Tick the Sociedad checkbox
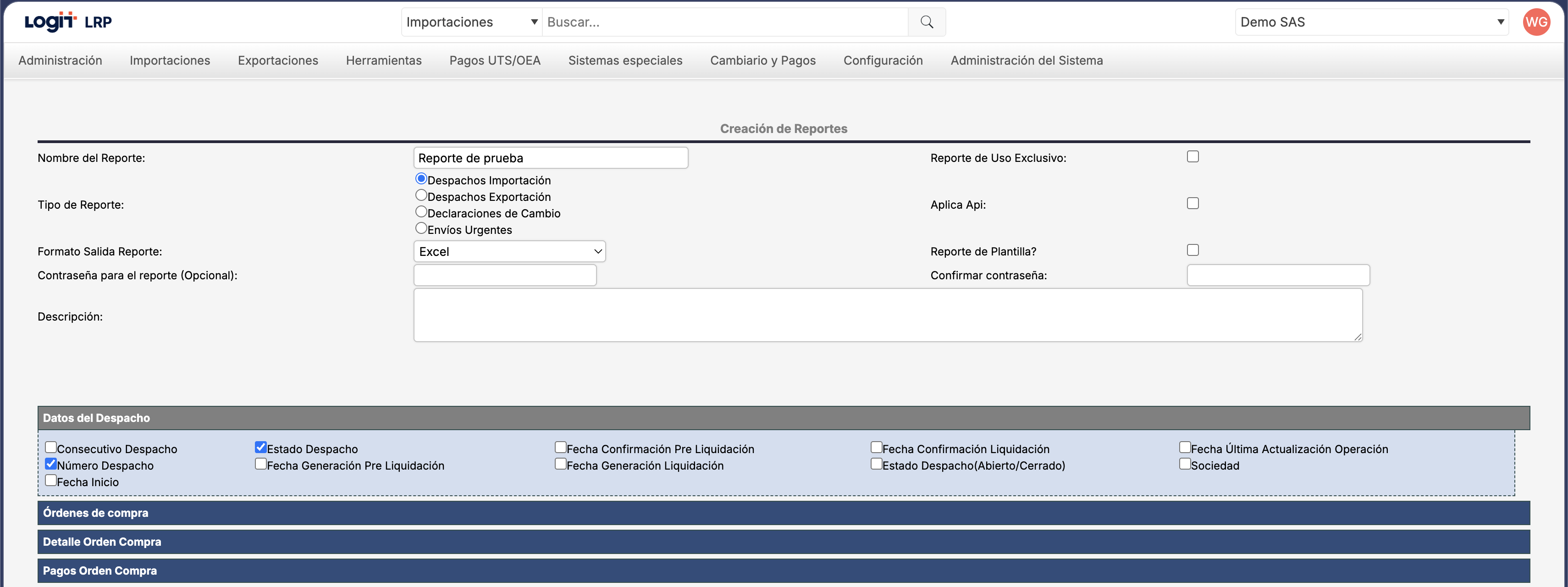 (1185, 464)
